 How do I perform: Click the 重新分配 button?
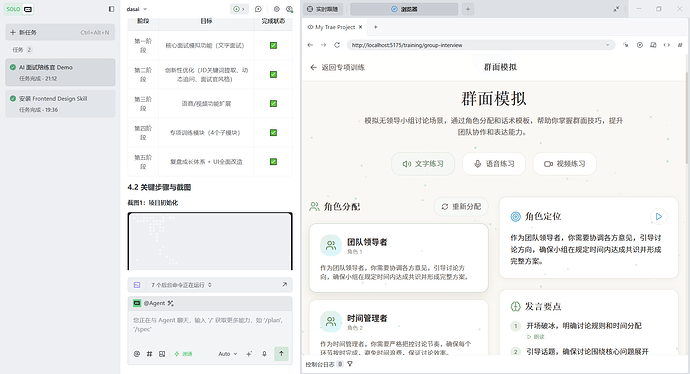pos(461,206)
